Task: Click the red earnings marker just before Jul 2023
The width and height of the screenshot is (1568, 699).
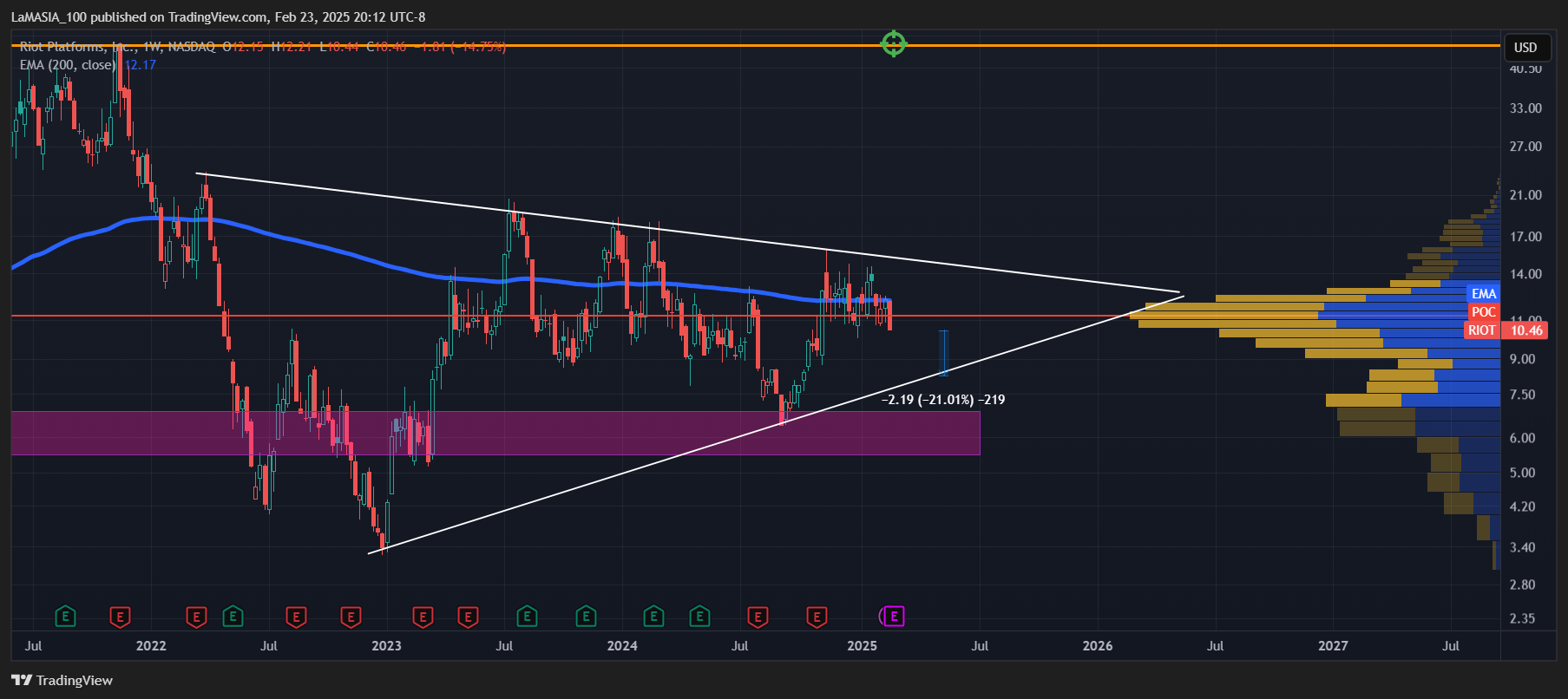Action: pyautogui.click(x=468, y=617)
